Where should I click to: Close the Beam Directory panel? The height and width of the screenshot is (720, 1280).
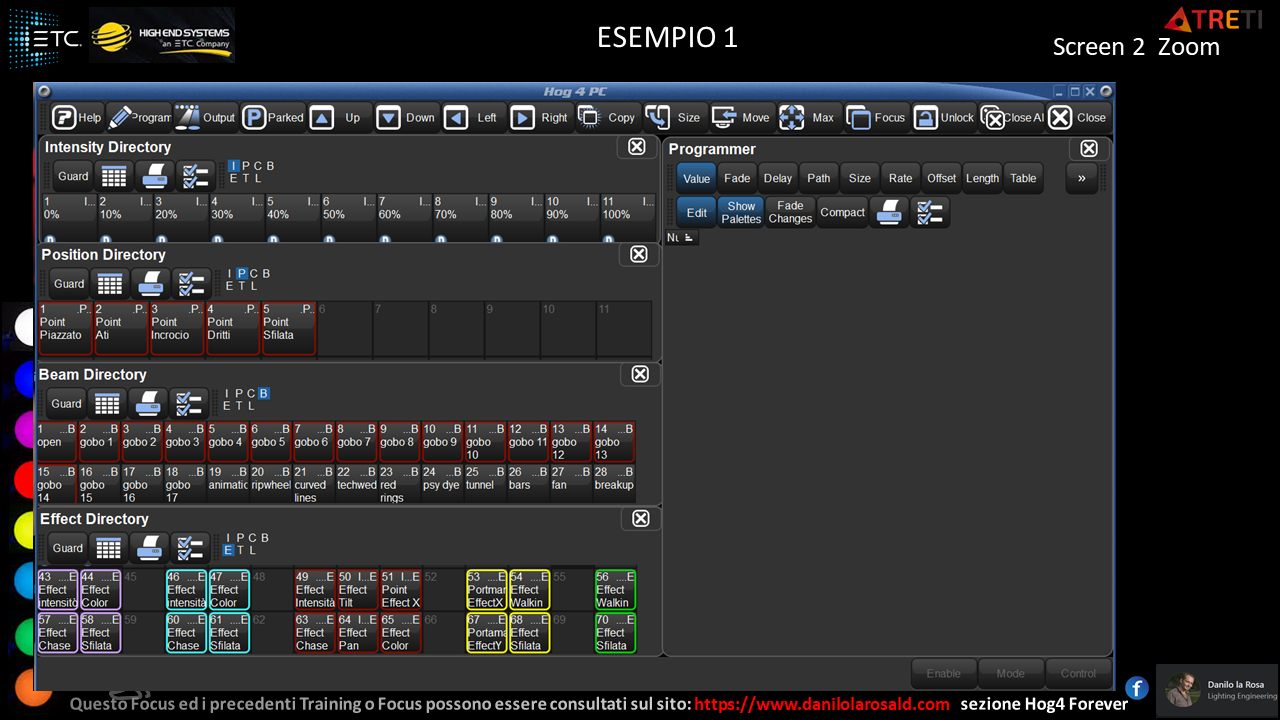pyautogui.click(x=640, y=374)
